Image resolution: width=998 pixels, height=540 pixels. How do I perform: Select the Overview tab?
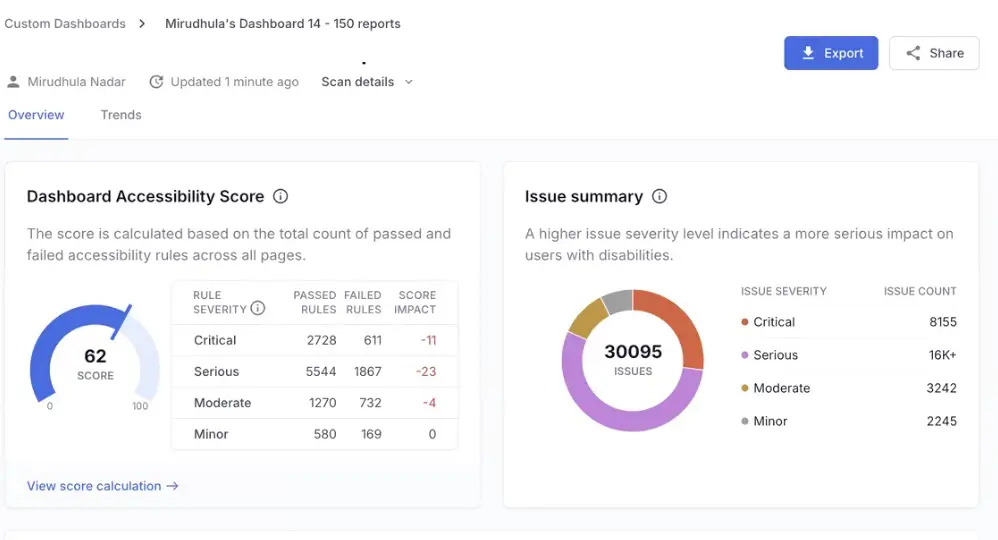click(x=36, y=115)
